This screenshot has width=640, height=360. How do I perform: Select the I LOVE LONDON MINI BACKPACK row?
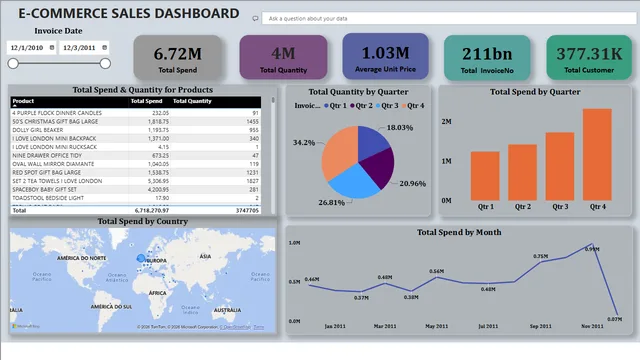tap(136, 138)
